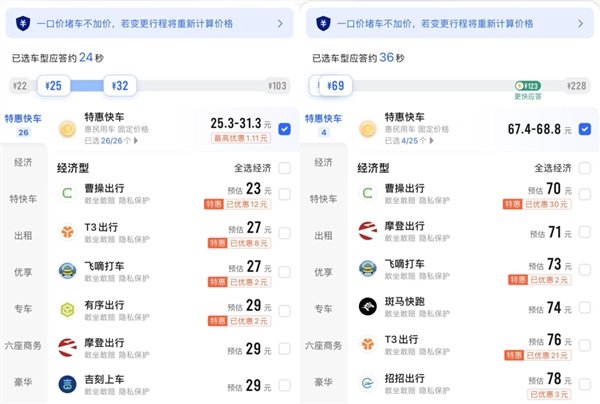Open 特惠快车 tab showing badge 4
The image size is (600, 404).
coord(323,125)
